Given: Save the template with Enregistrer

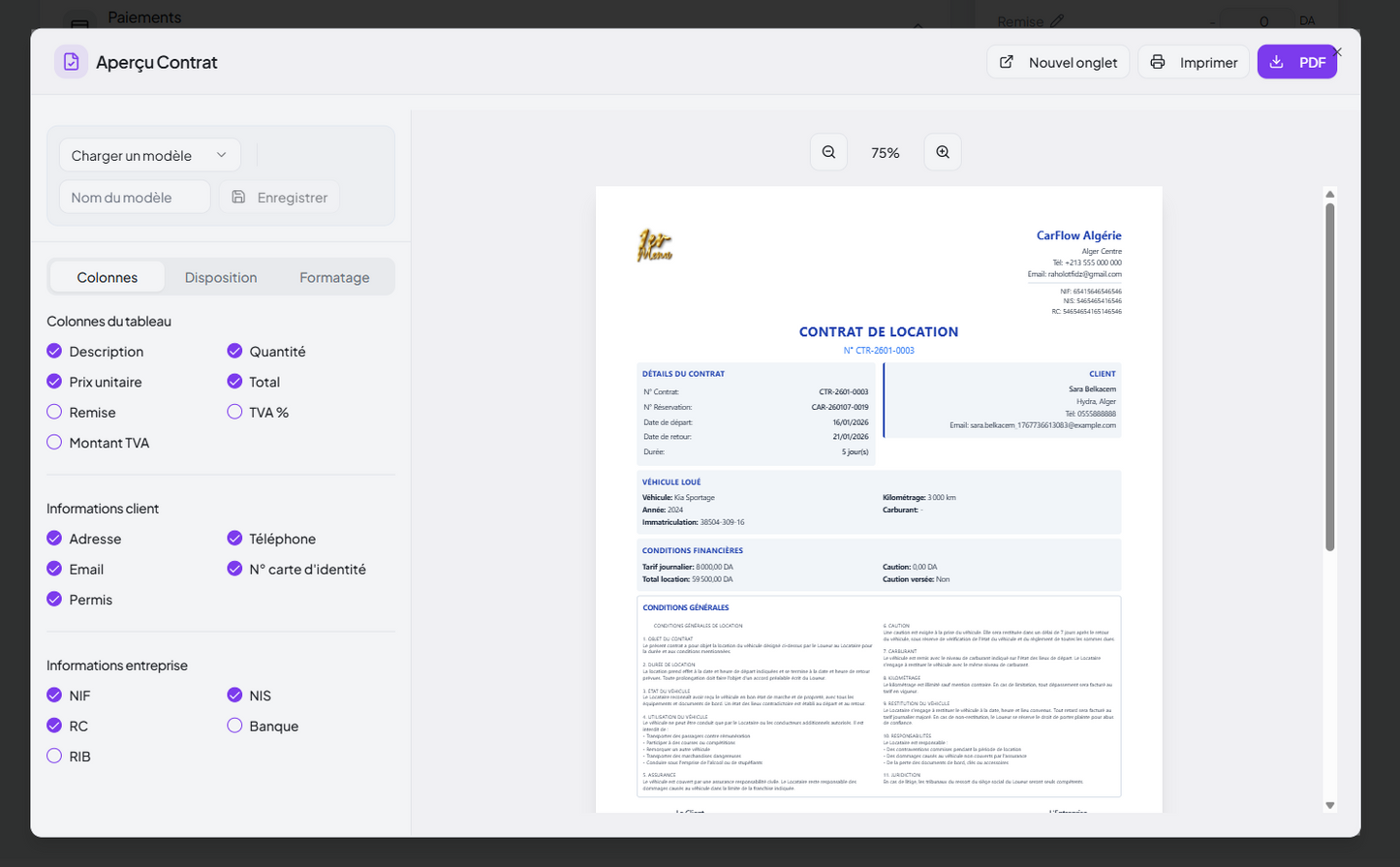Looking at the screenshot, I should tap(279, 197).
